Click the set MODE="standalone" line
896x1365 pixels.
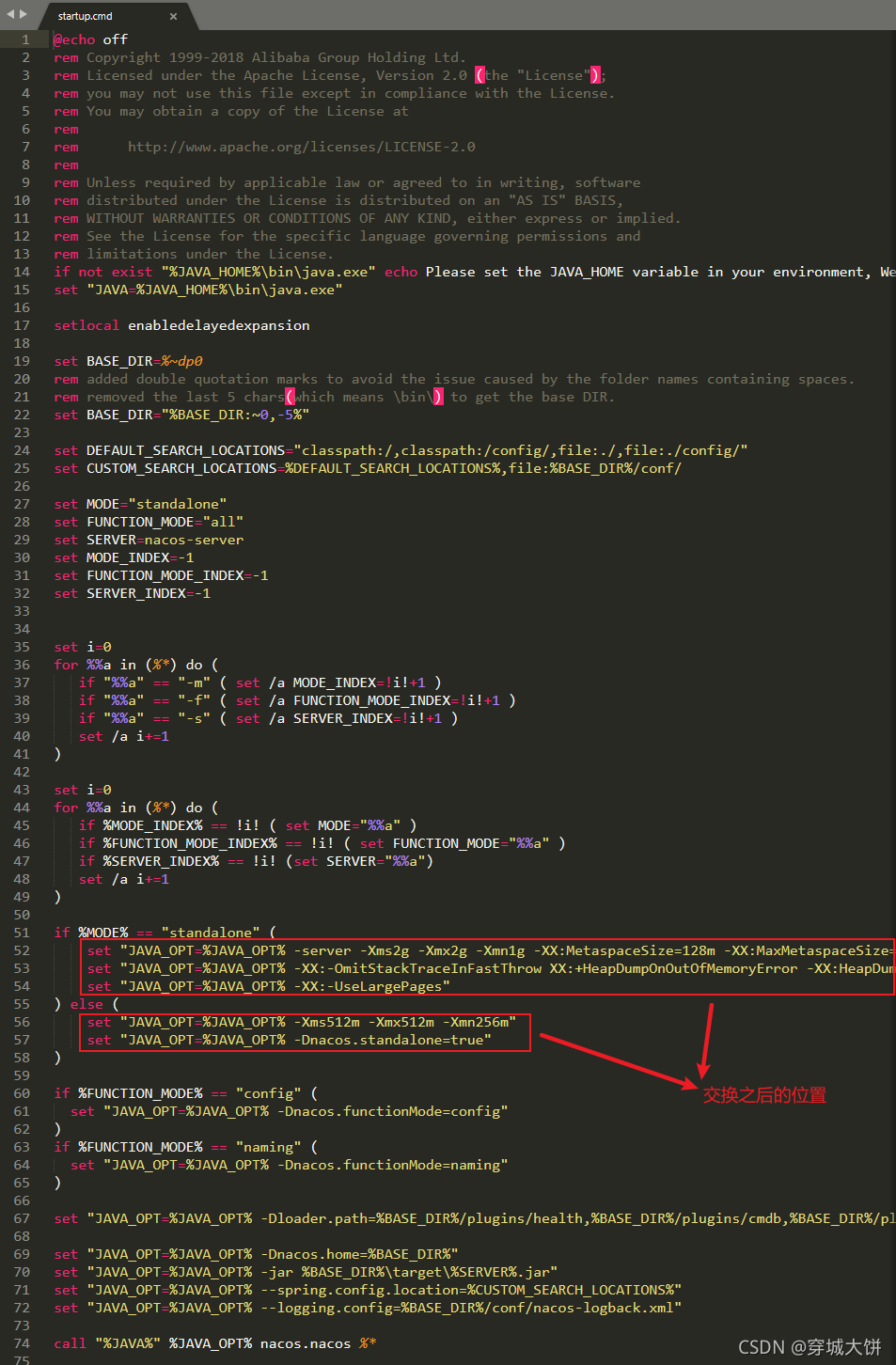click(140, 504)
